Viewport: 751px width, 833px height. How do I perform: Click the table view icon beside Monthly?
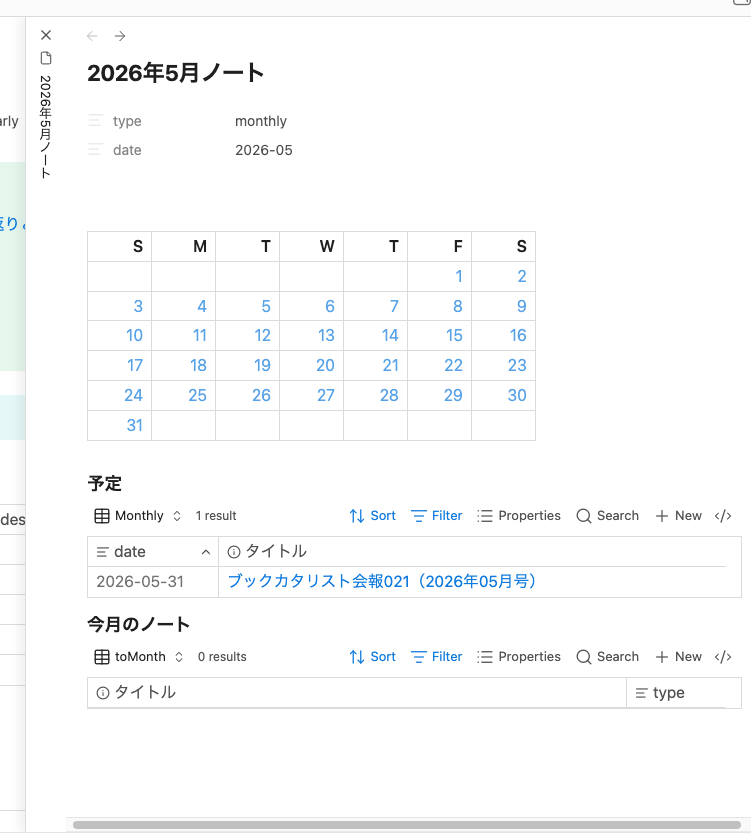(x=102, y=516)
